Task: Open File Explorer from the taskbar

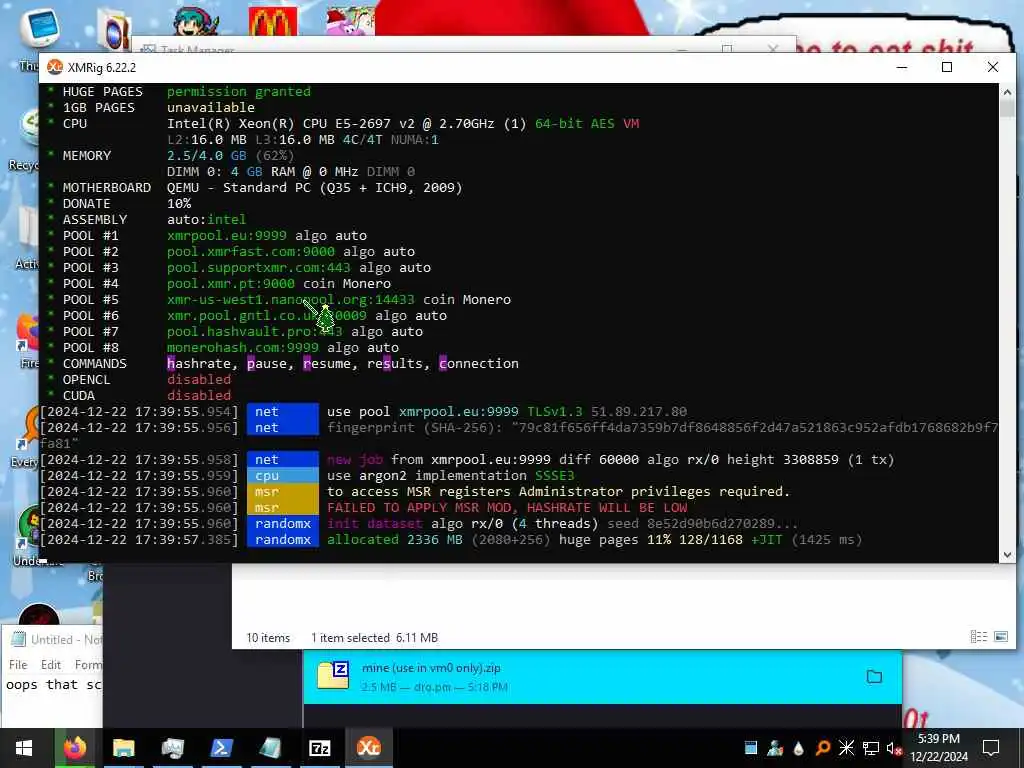Action: coord(123,748)
